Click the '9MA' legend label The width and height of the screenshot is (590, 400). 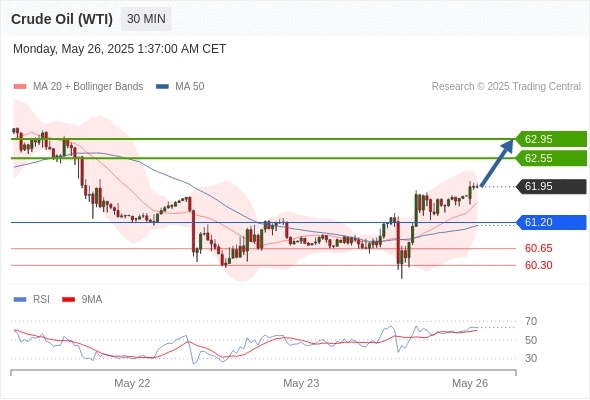[92, 300]
